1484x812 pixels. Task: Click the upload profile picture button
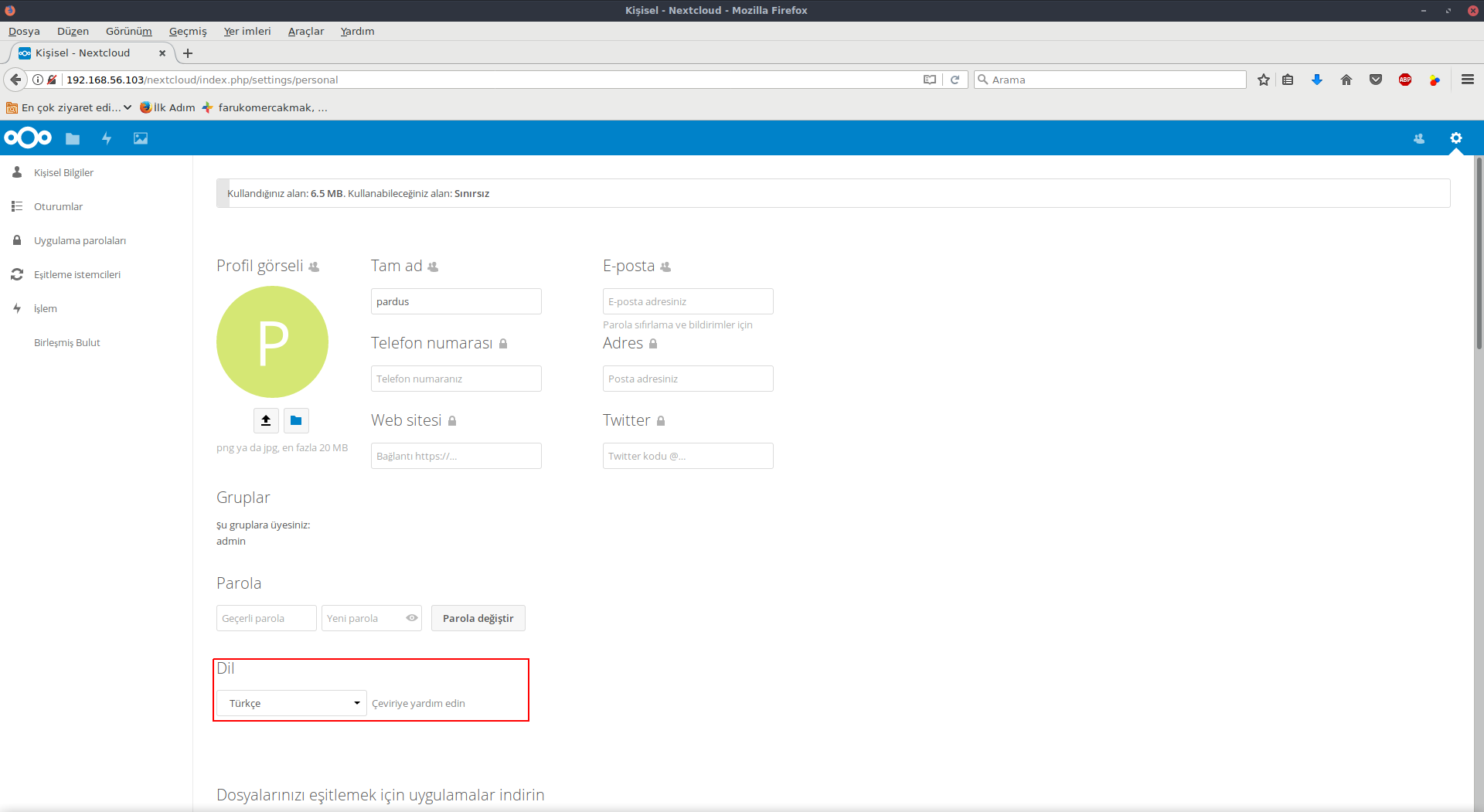tap(266, 420)
